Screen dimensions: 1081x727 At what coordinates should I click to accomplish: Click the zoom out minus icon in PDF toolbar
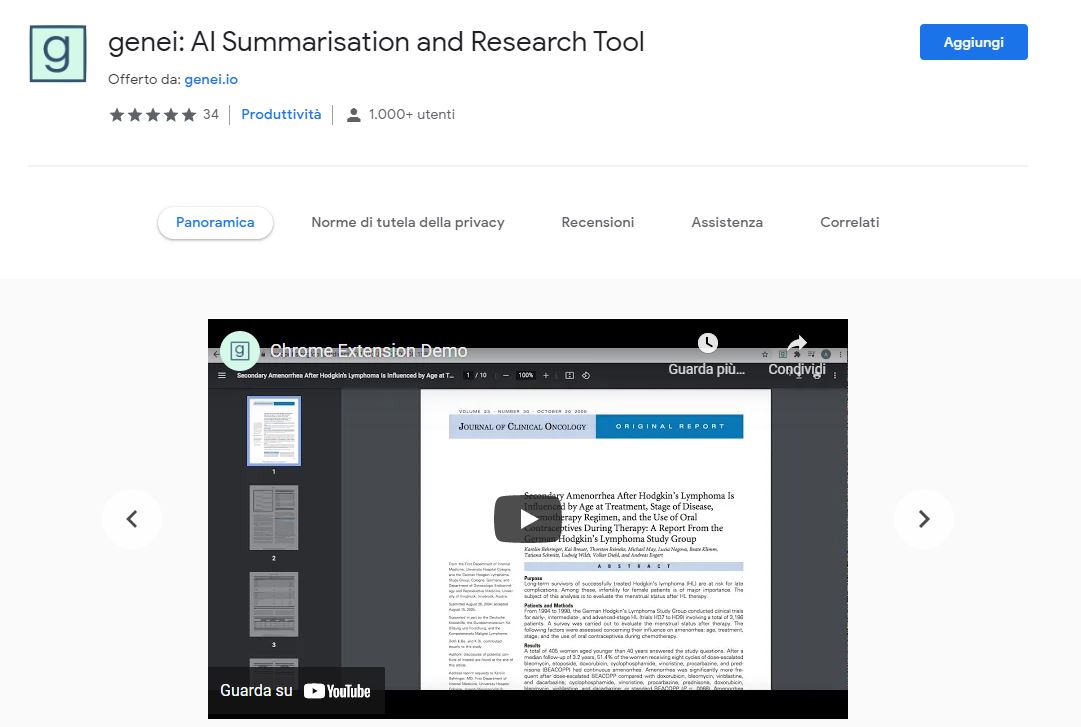click(x=506, y=376)
